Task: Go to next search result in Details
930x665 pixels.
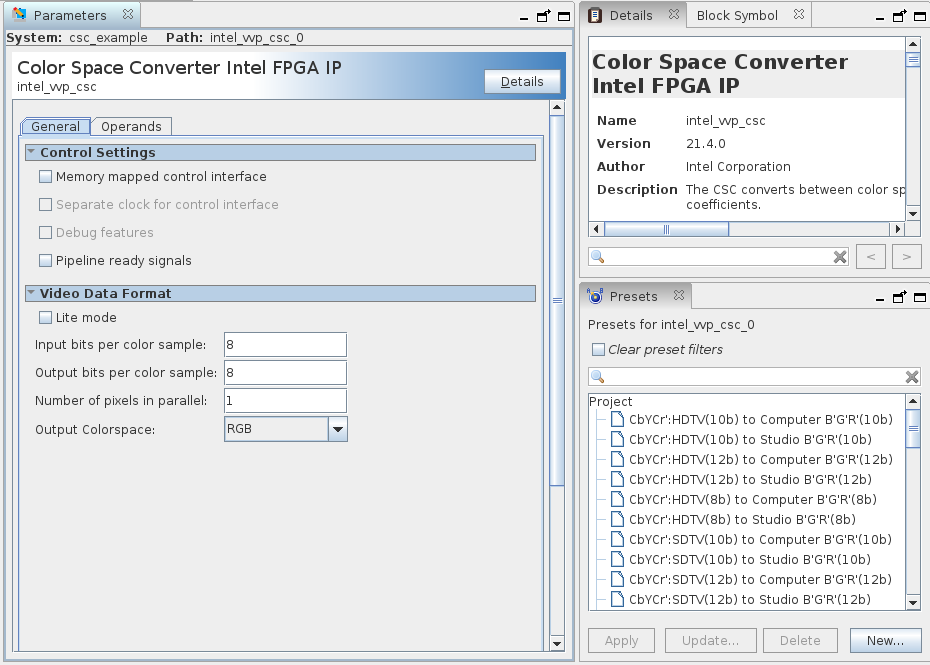Action: (906, 257)
